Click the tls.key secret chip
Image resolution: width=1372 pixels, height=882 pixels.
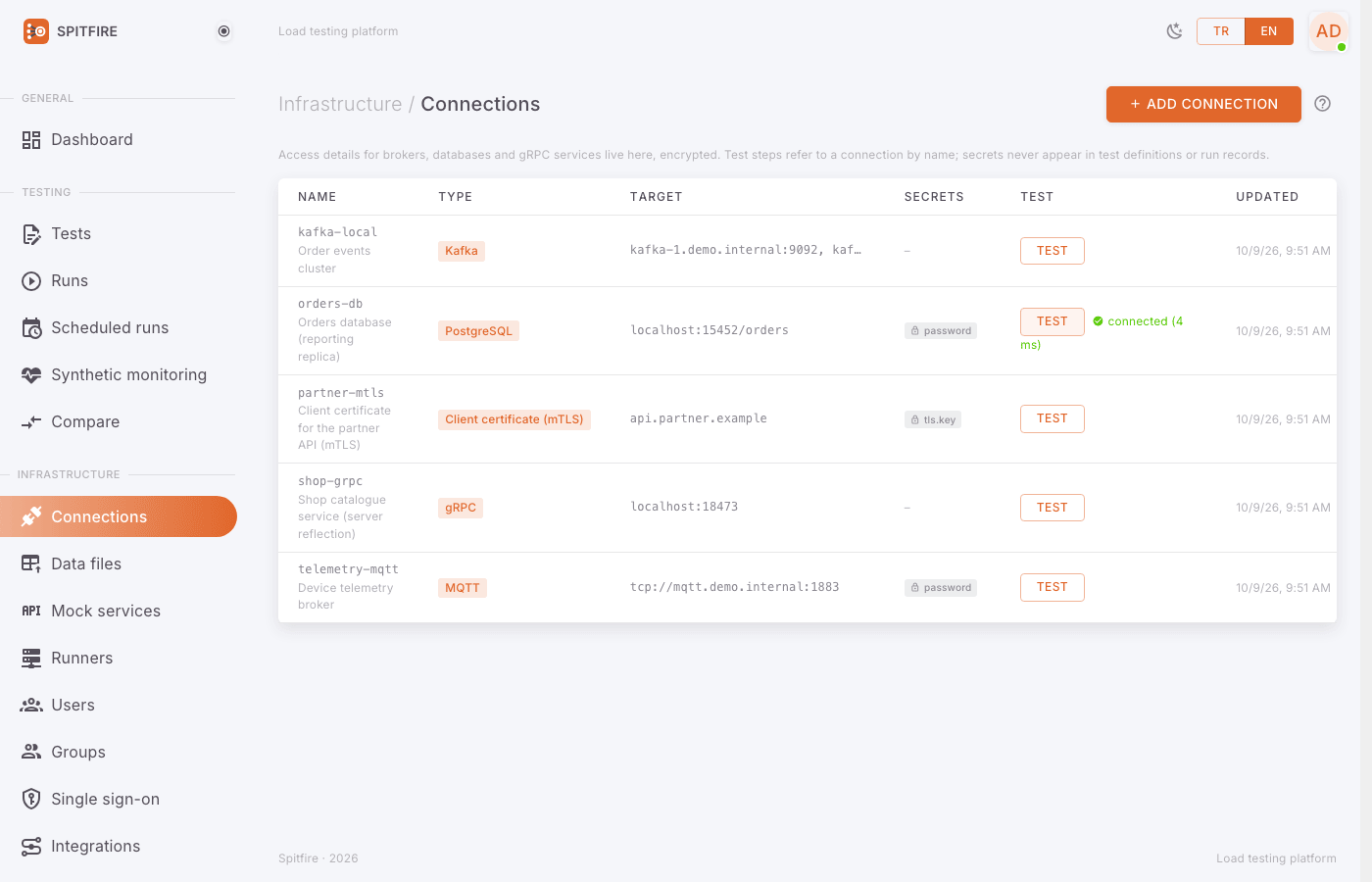933,419
